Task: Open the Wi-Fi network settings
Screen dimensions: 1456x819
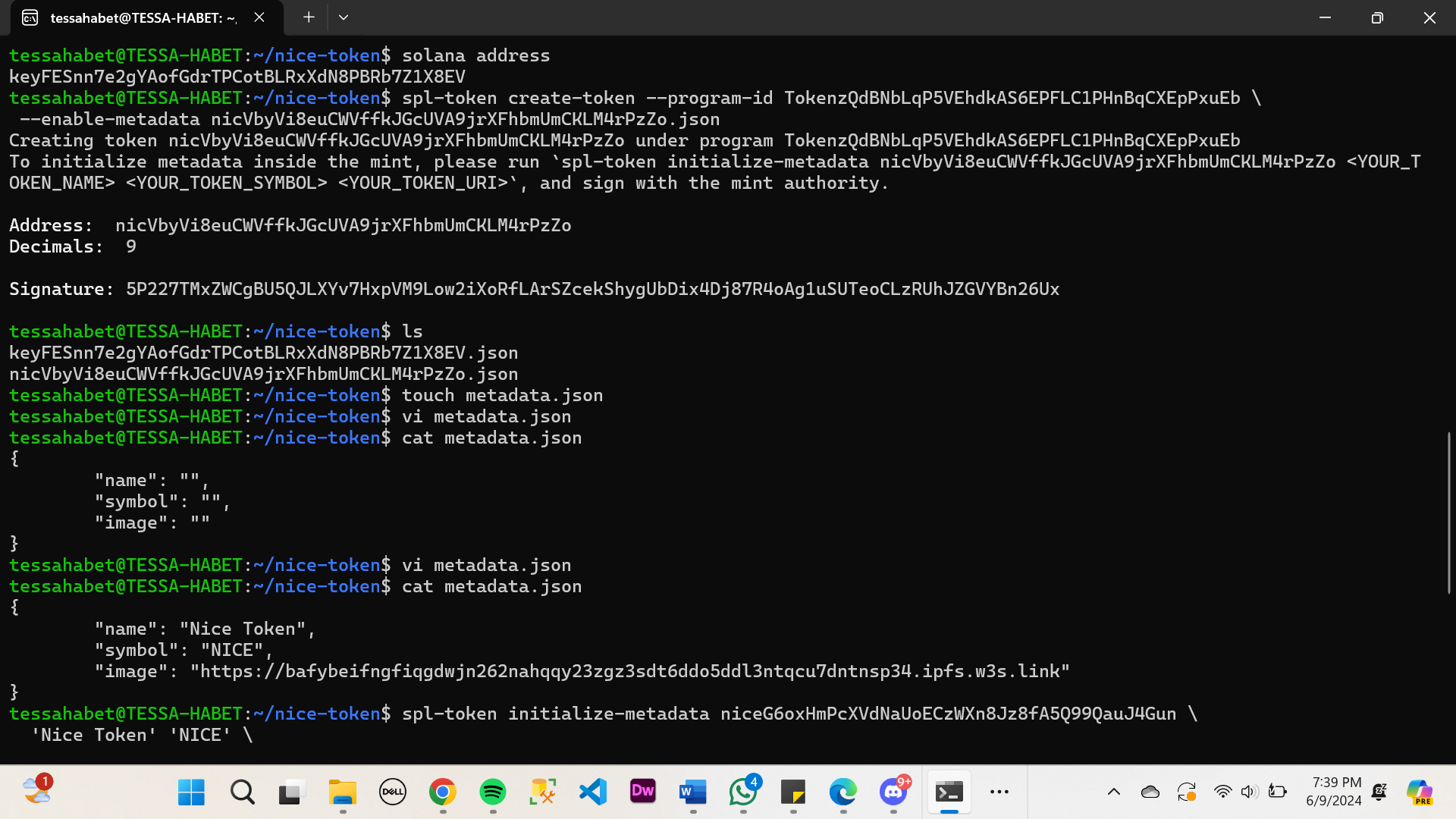Action: (1222, 792)
